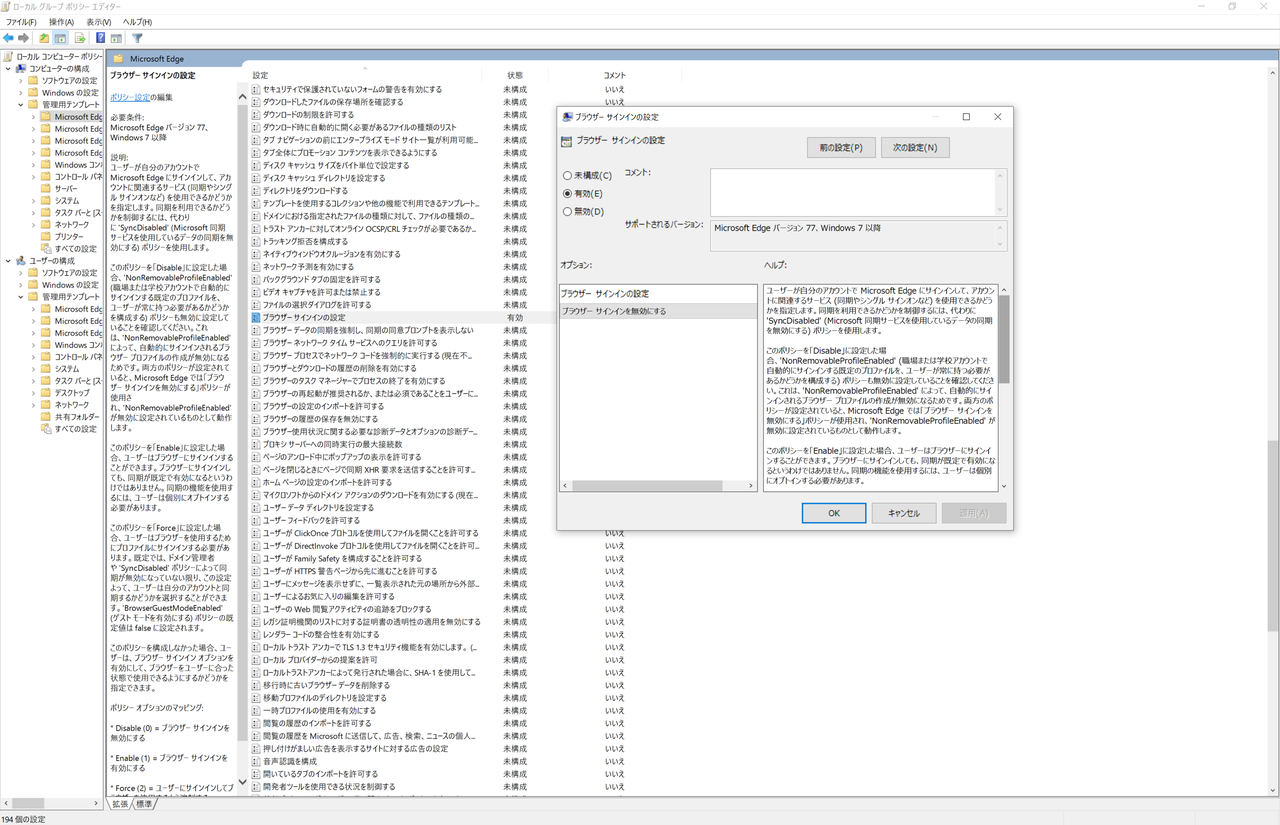Click the 次の設定(N) button
Viewport: 1280px width, 825px height.
[915, 146]
